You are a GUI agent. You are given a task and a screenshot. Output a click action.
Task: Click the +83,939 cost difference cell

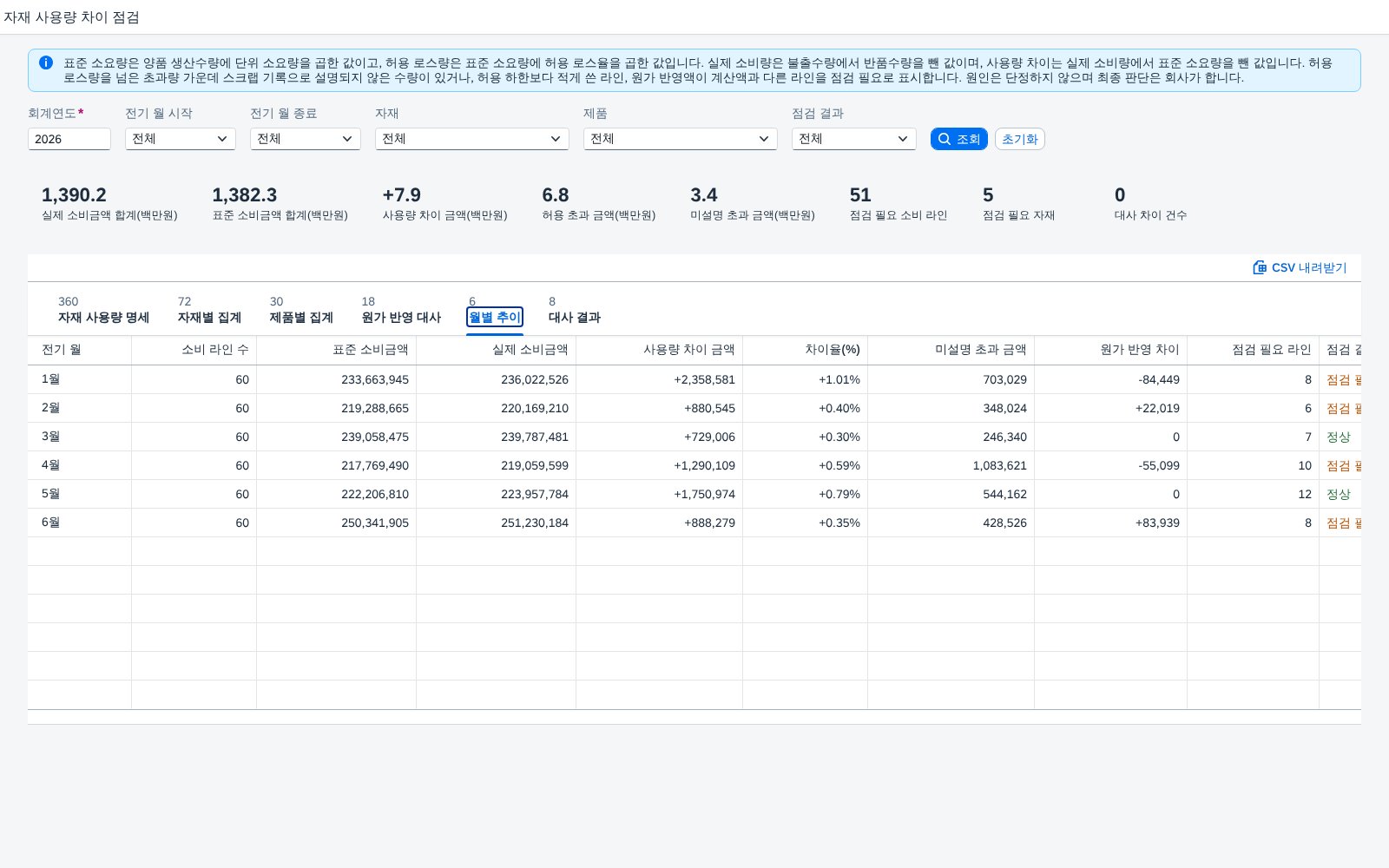(x=1110, y=523)
